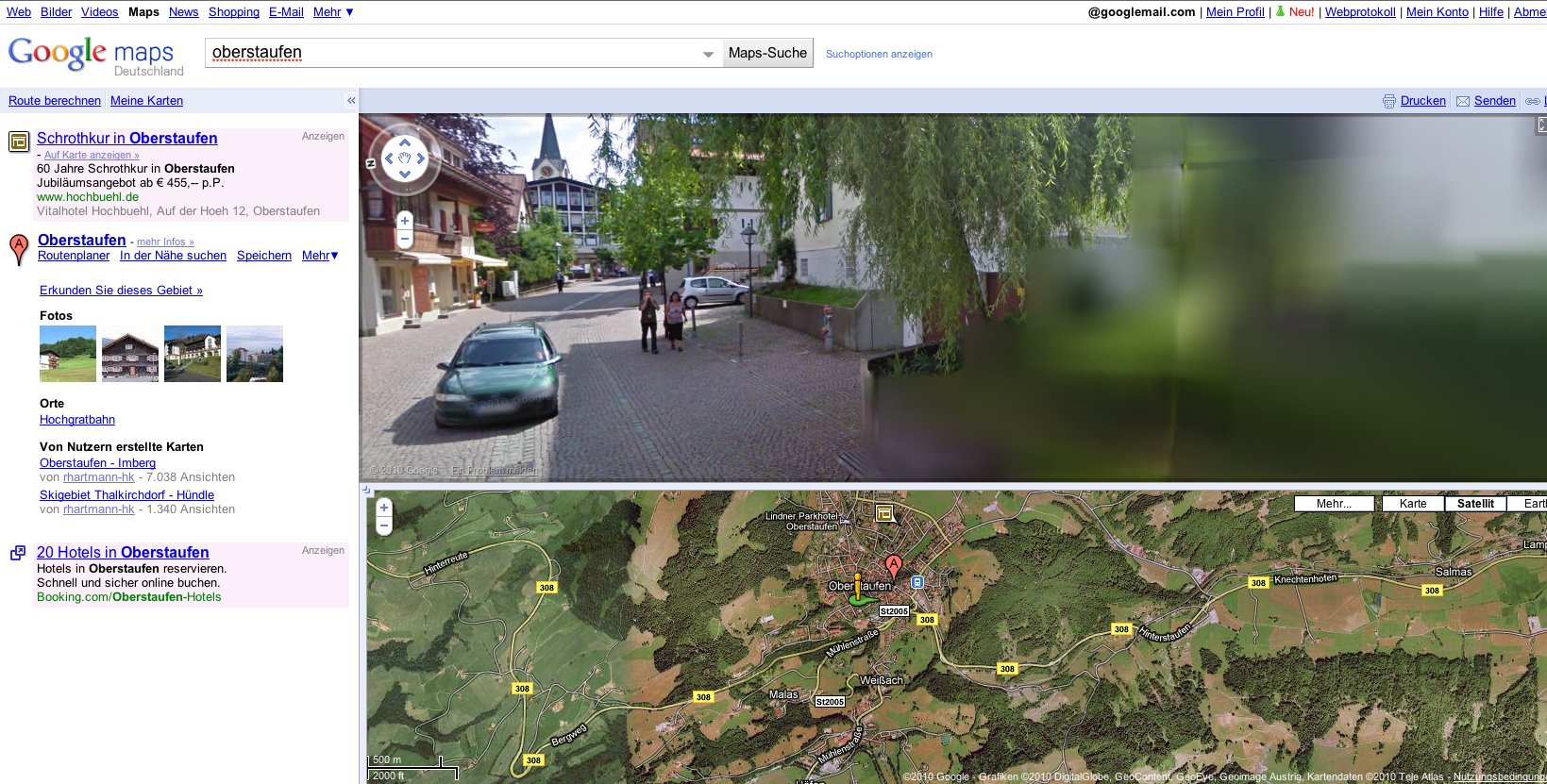Zoom out of the Street View image
The width and height of the screenshot is (1547, 784).
405,239
